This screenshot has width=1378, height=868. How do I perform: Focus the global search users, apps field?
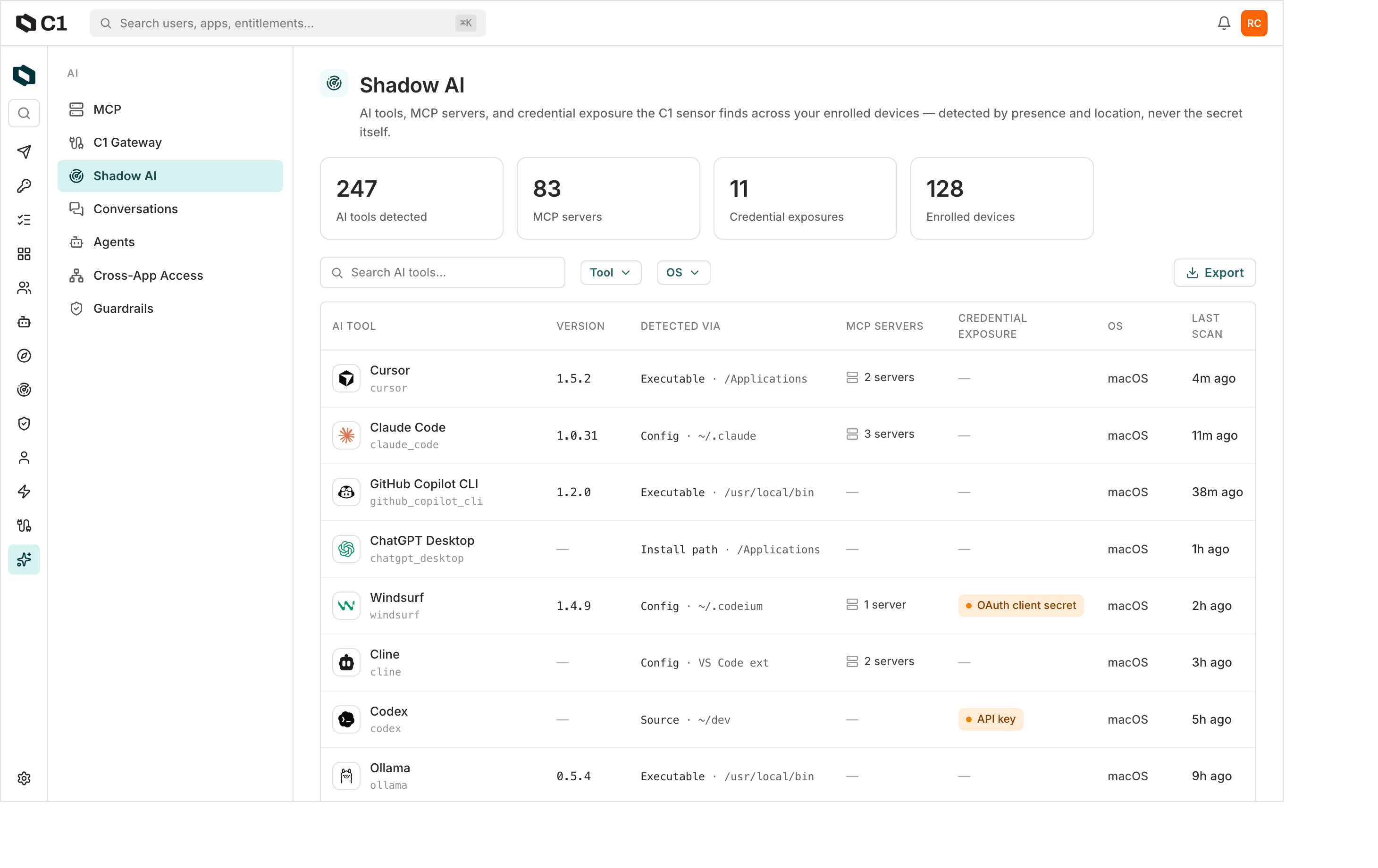point(288,23)
